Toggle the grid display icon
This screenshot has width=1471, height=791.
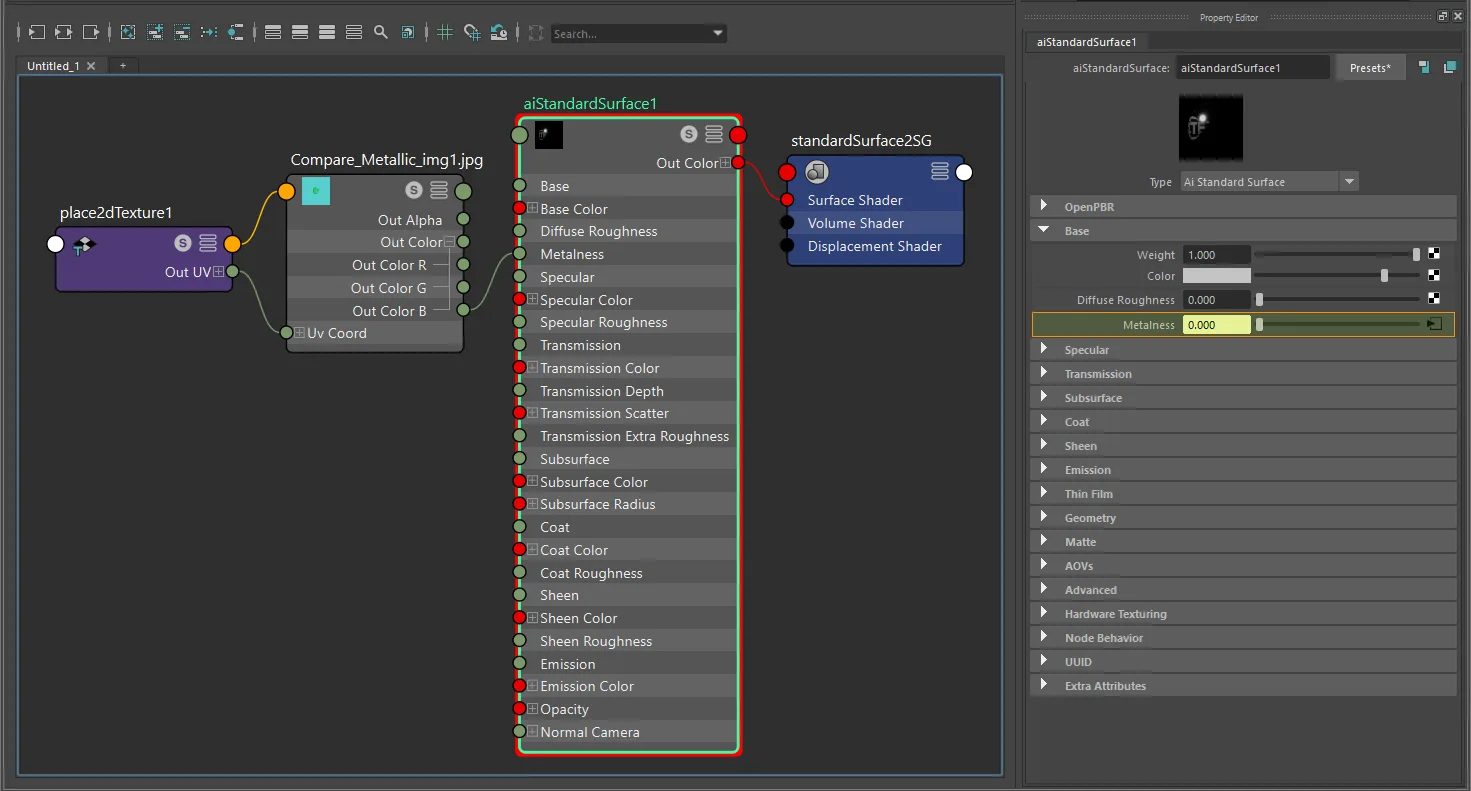[x=445, y=33]
